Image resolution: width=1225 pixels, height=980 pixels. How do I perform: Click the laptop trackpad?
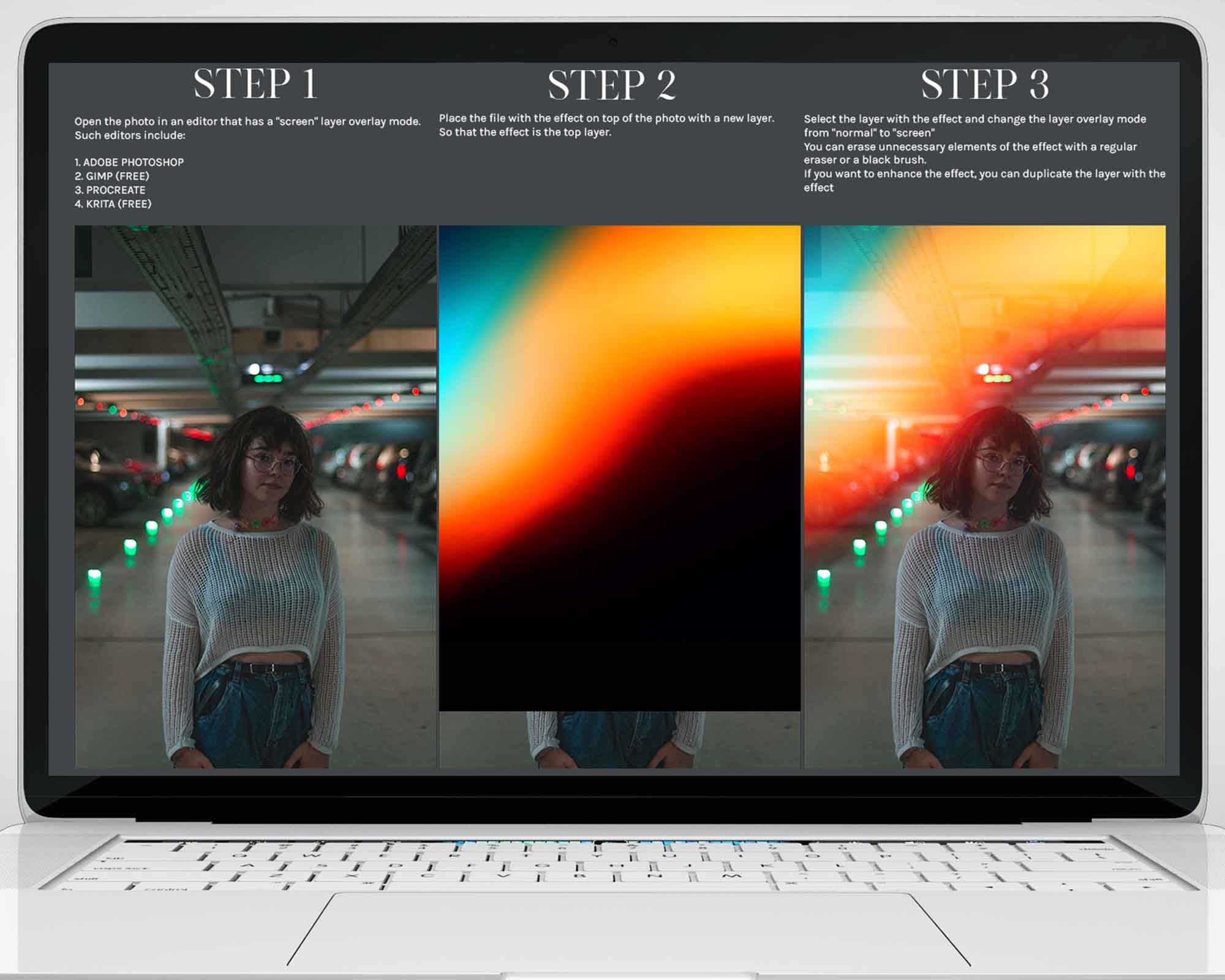[628, 929]
